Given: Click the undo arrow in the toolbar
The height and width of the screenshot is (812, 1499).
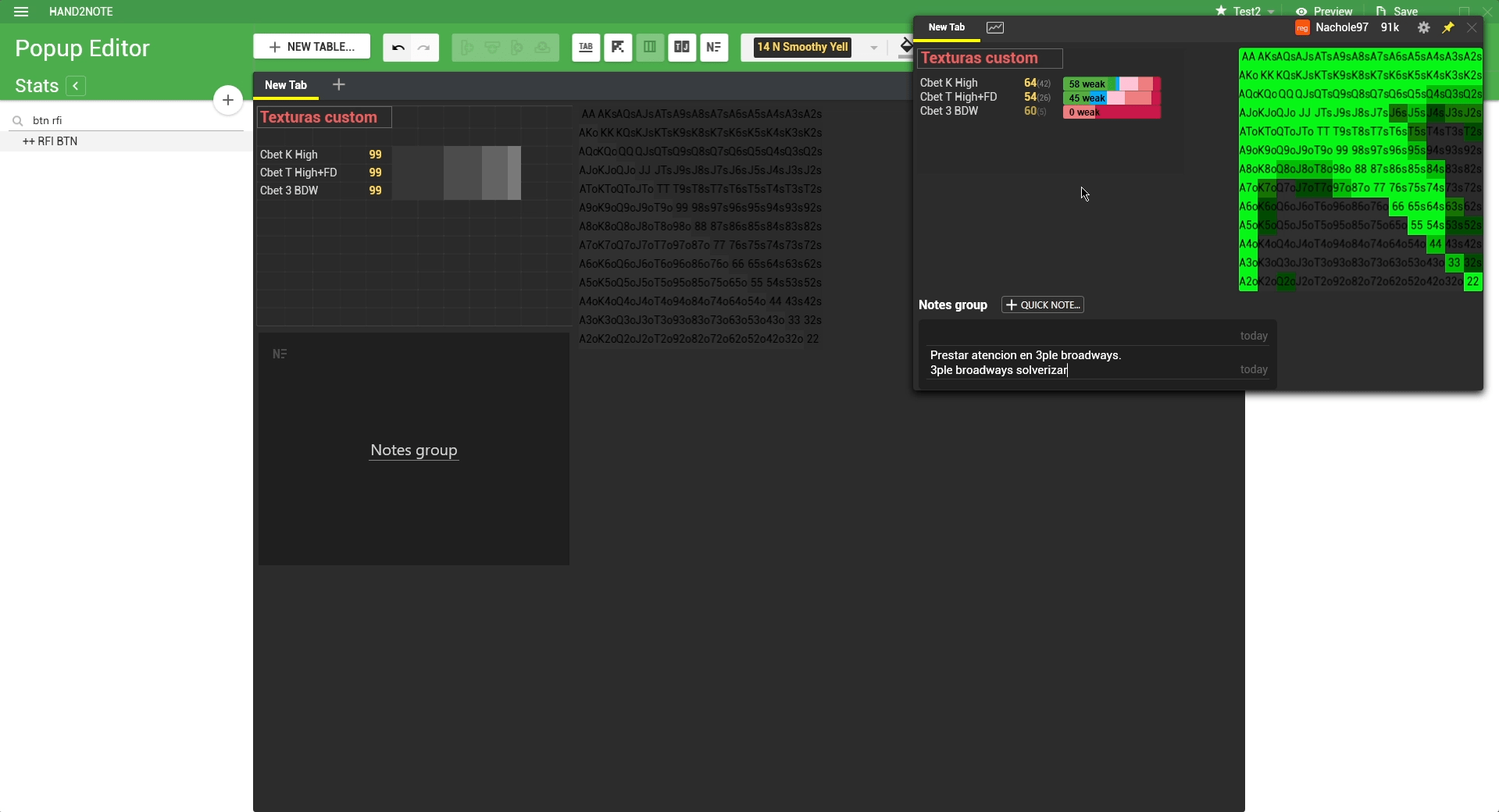Looking at the screenshot, I should 398,48.
